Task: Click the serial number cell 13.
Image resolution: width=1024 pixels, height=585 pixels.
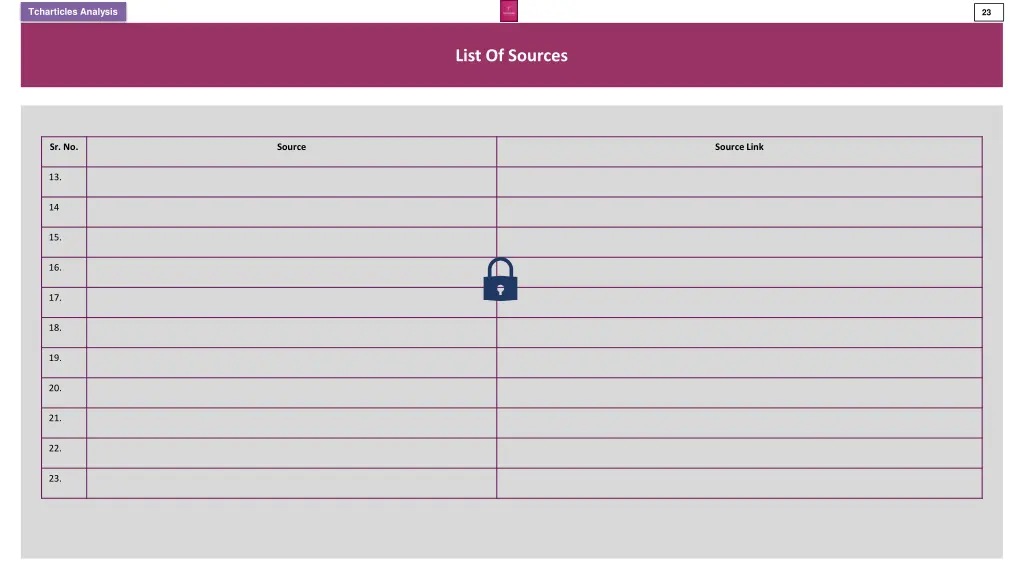Action: (x=64, y=182)
